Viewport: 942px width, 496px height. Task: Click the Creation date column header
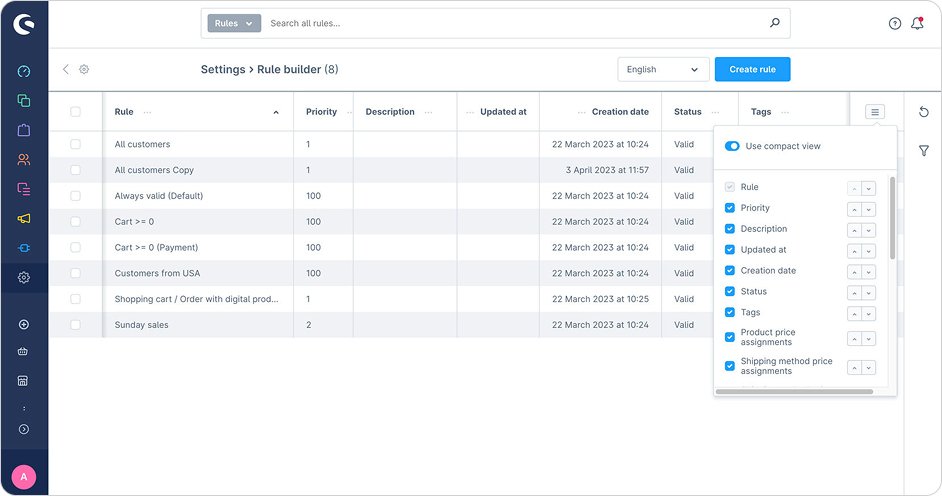pyautogui.click(x=620, y=112)
